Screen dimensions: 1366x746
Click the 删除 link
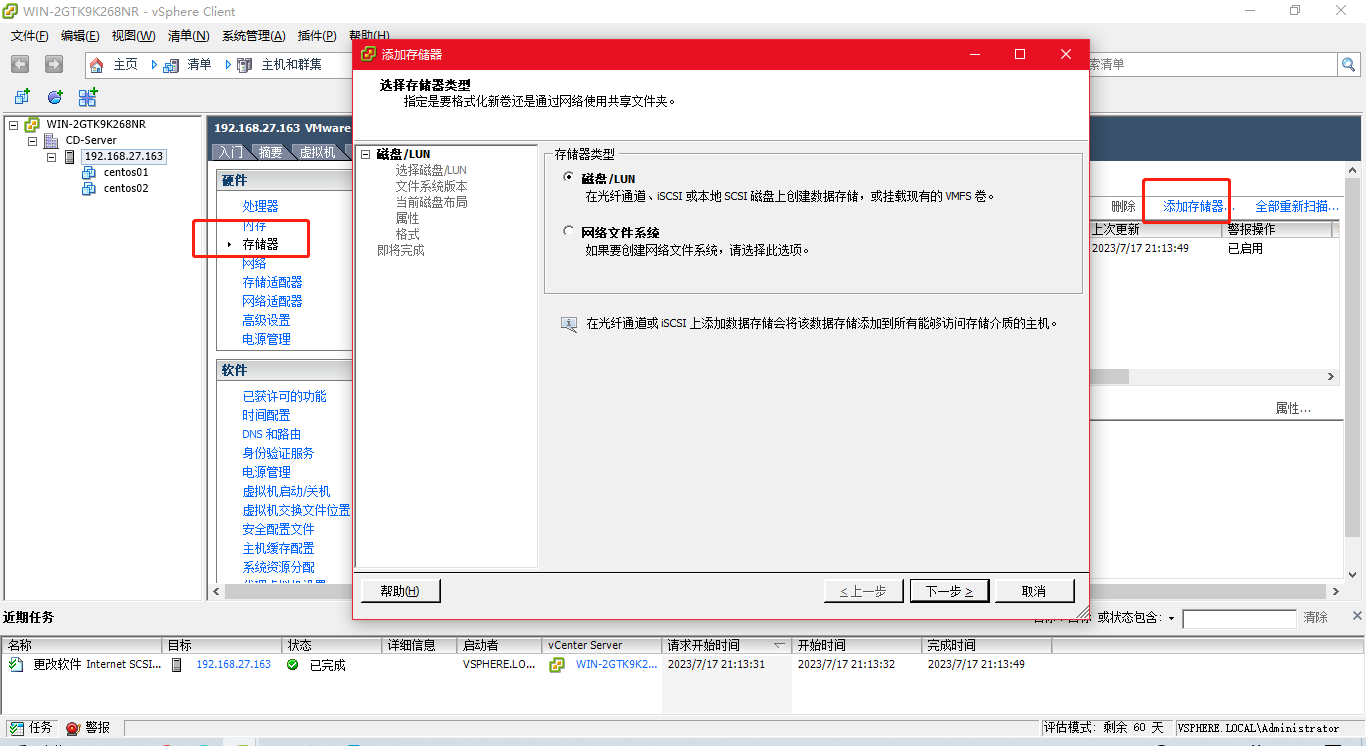(1123, 206)
